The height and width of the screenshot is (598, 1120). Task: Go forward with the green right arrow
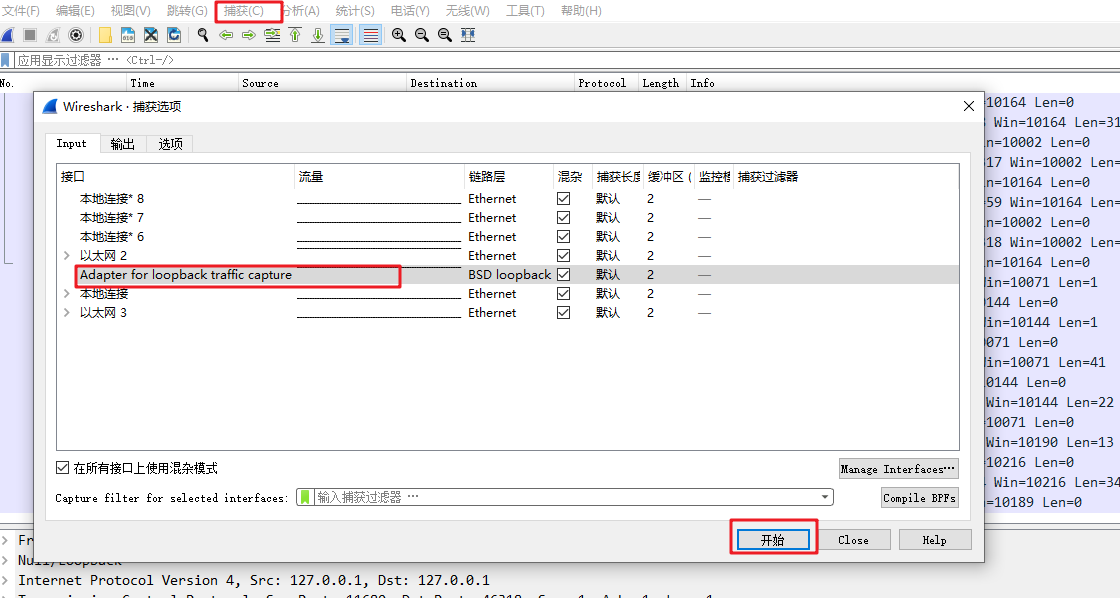pos(249,35)
